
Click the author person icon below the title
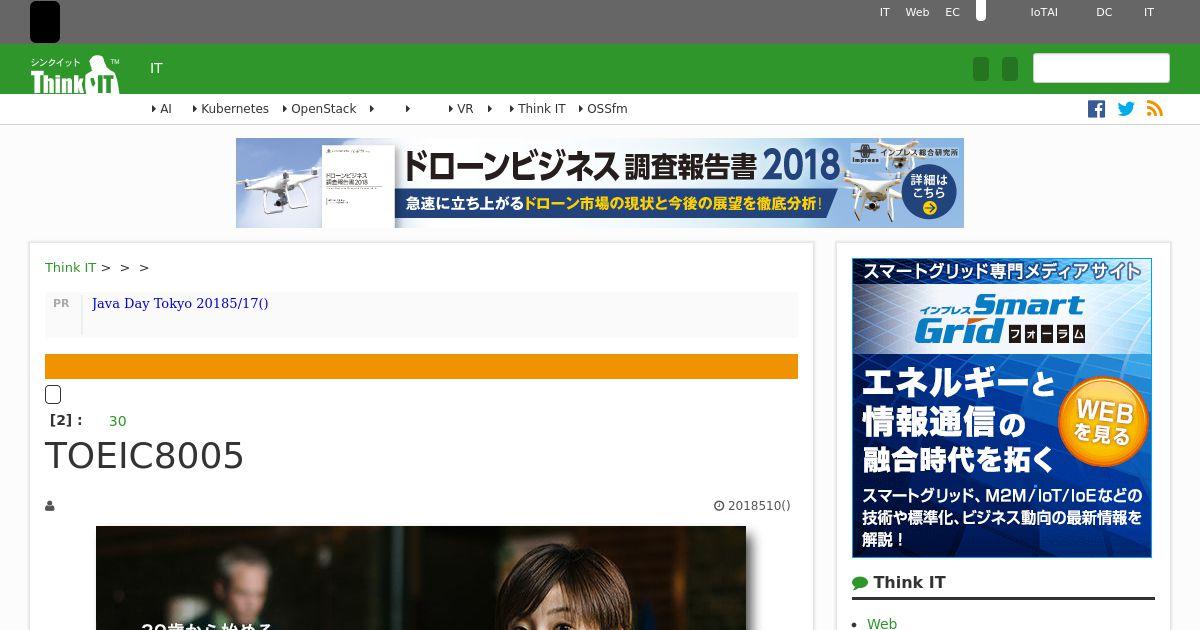(x=50, y=506)
